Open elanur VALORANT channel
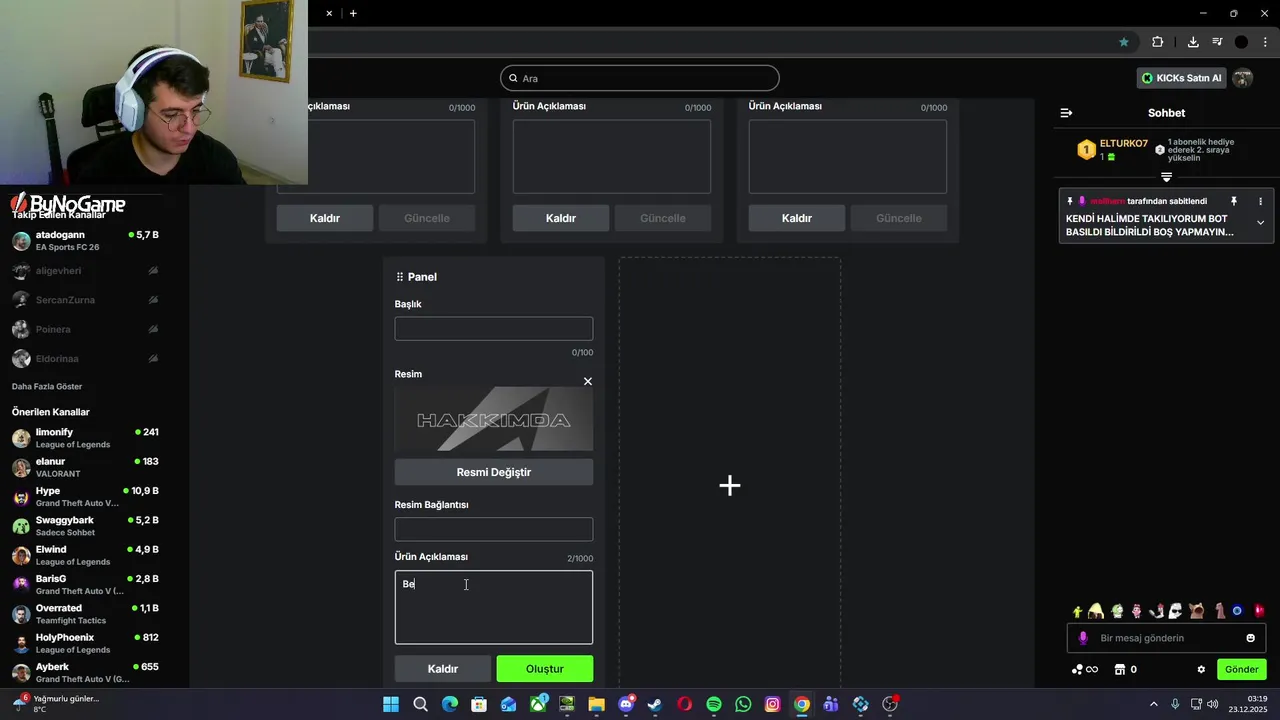This screenshot has width=1280, height=720. tap(85, 467)
